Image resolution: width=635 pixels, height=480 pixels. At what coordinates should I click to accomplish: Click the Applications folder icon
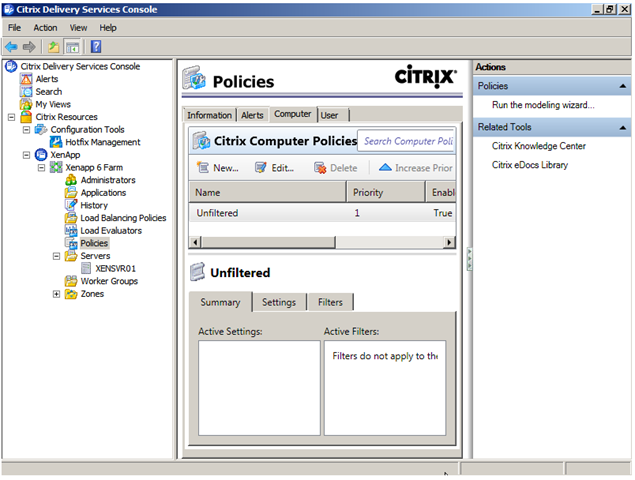click(71, 192)
